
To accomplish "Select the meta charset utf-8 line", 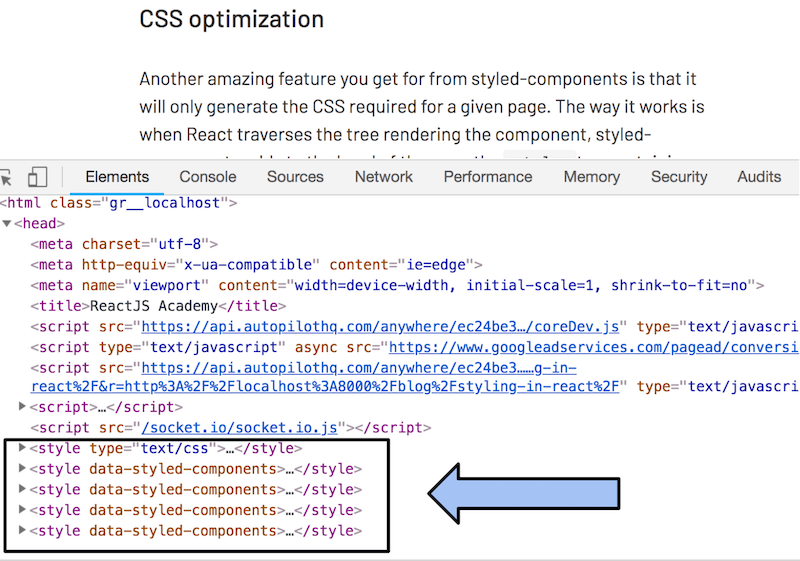I will point(124,244).
